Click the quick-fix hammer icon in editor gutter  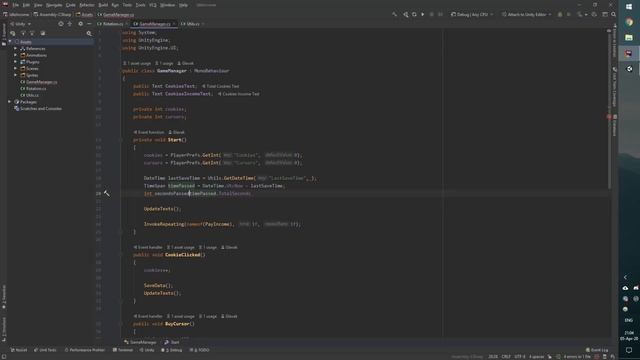pos(107,193)
